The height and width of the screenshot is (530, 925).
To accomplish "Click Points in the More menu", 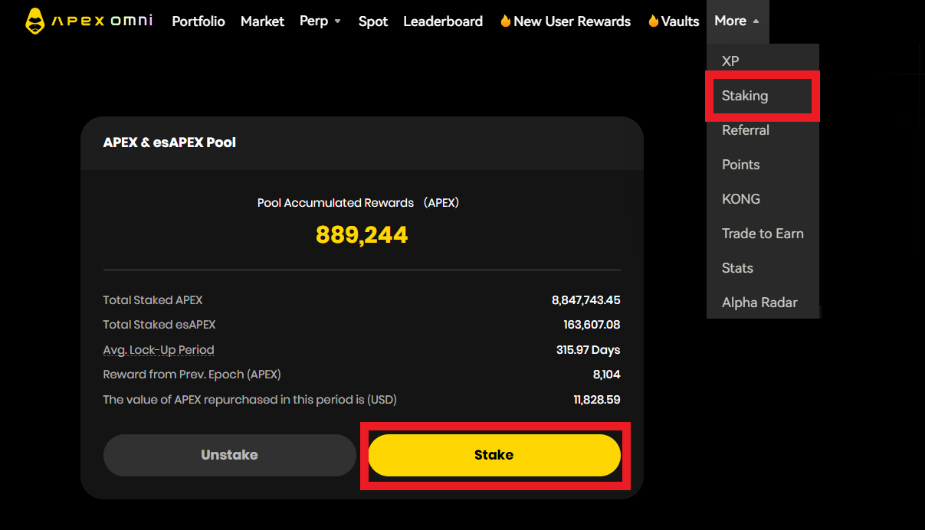I will tap(741, 164).
